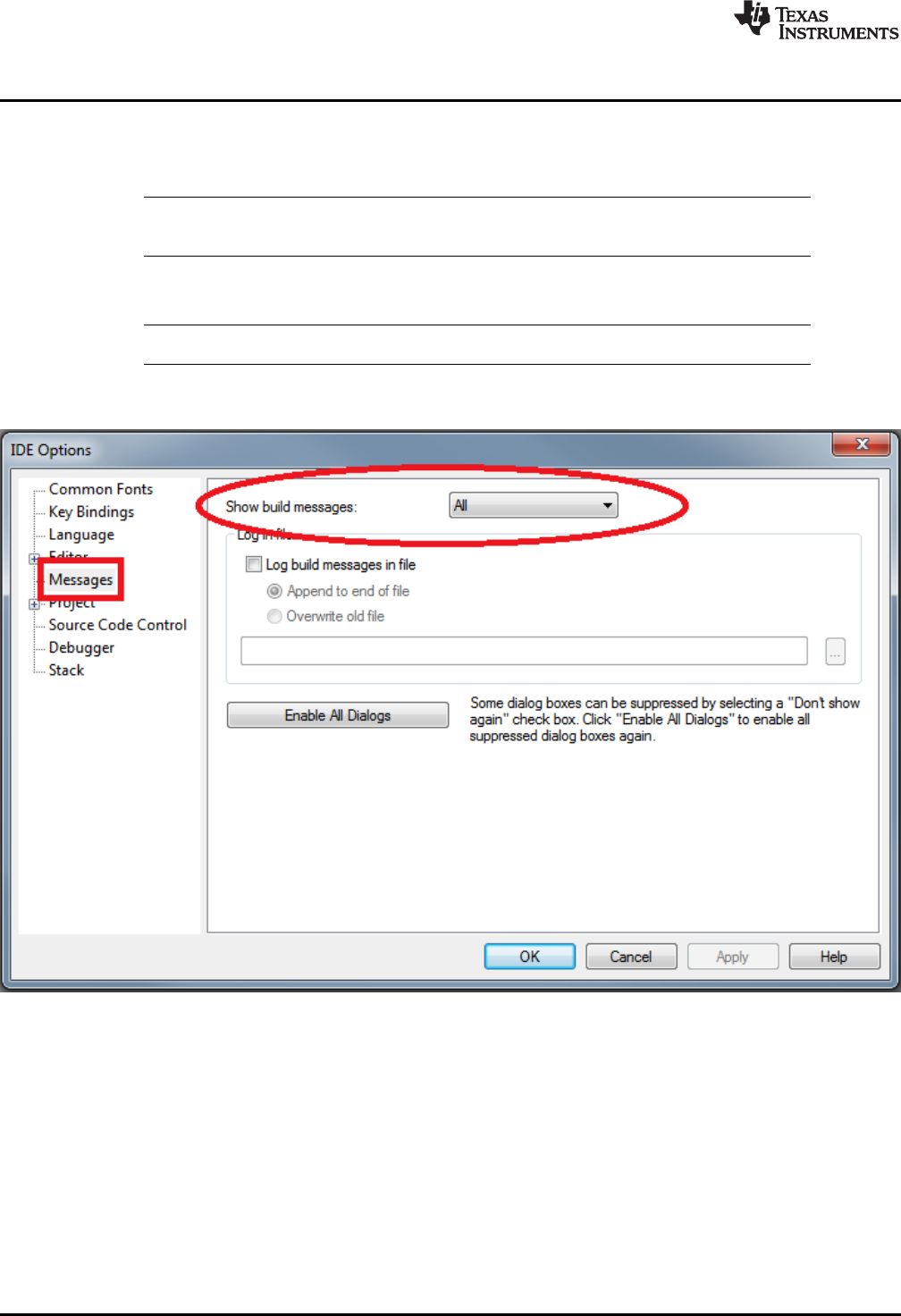Select Messages in the options tree
This screenshot has width=901, height=1316.
click(x=81, y=579)
